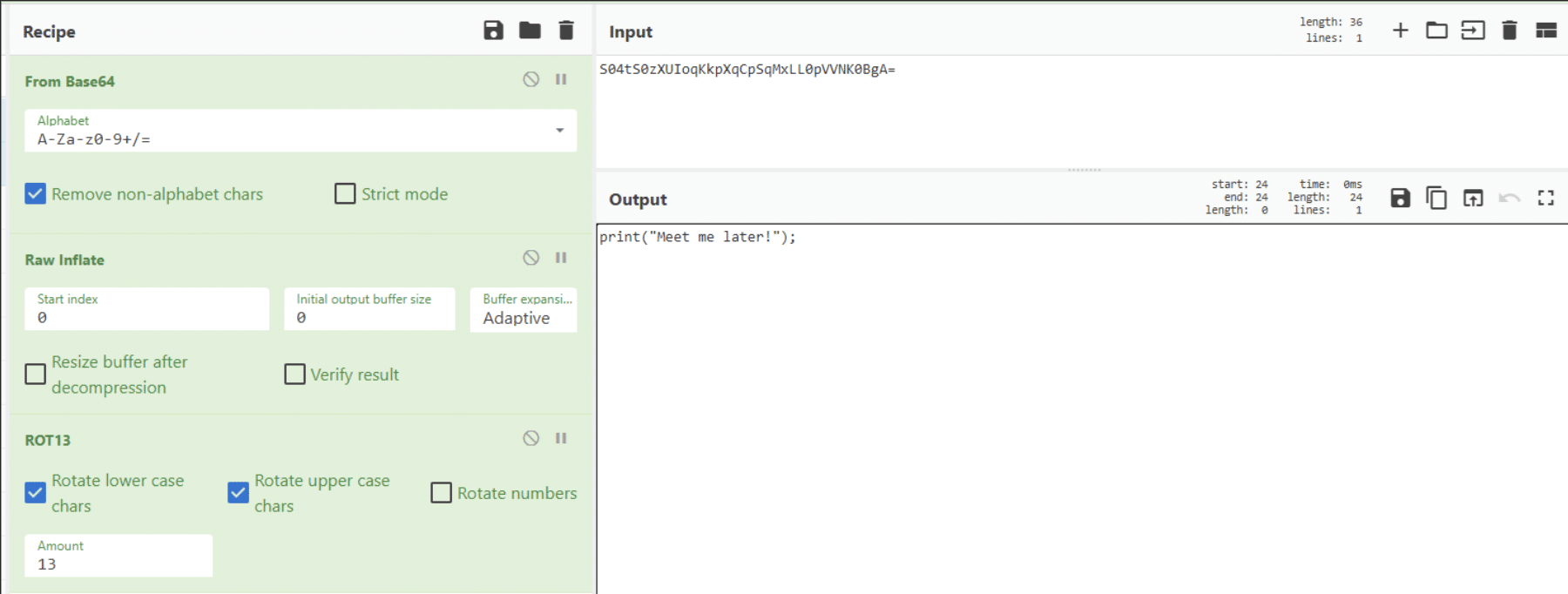Set breakpoint on Raw Inflate operation
Screen dimensions: 1568x594
[x=561, y=258]
